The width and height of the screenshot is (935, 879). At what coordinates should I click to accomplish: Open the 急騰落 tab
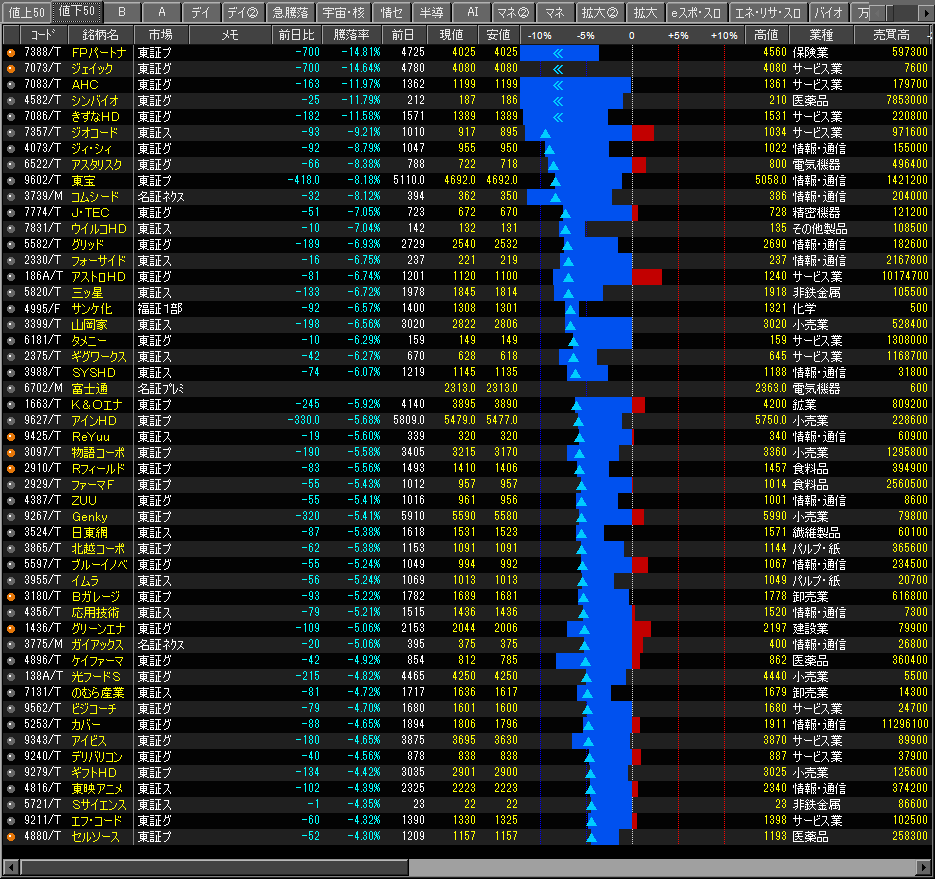tap(290, 12)
